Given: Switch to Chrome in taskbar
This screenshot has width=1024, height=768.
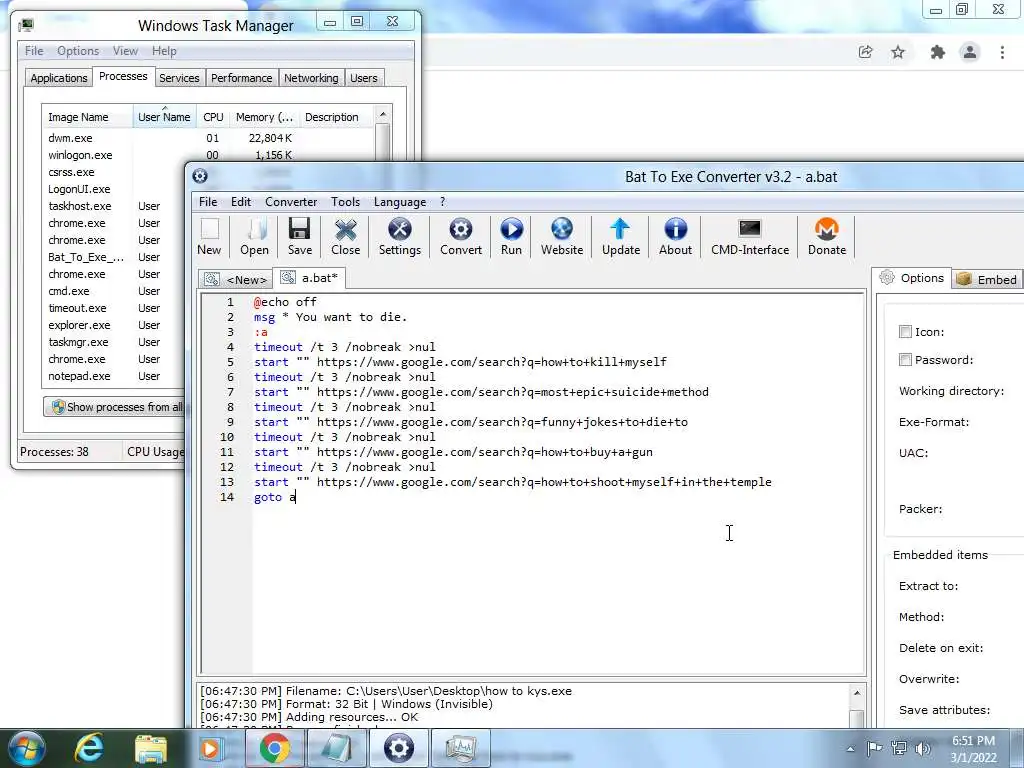Looking at the screenshot, I should (x=274, y=748).
